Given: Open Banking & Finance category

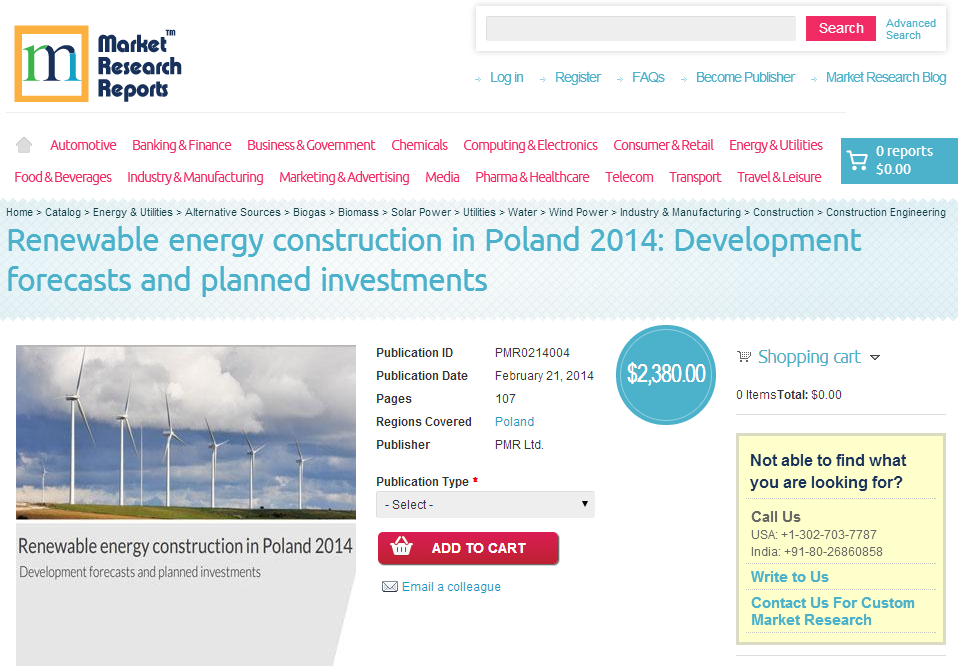Looking at the screenshot, I should (x=181, y=145).
